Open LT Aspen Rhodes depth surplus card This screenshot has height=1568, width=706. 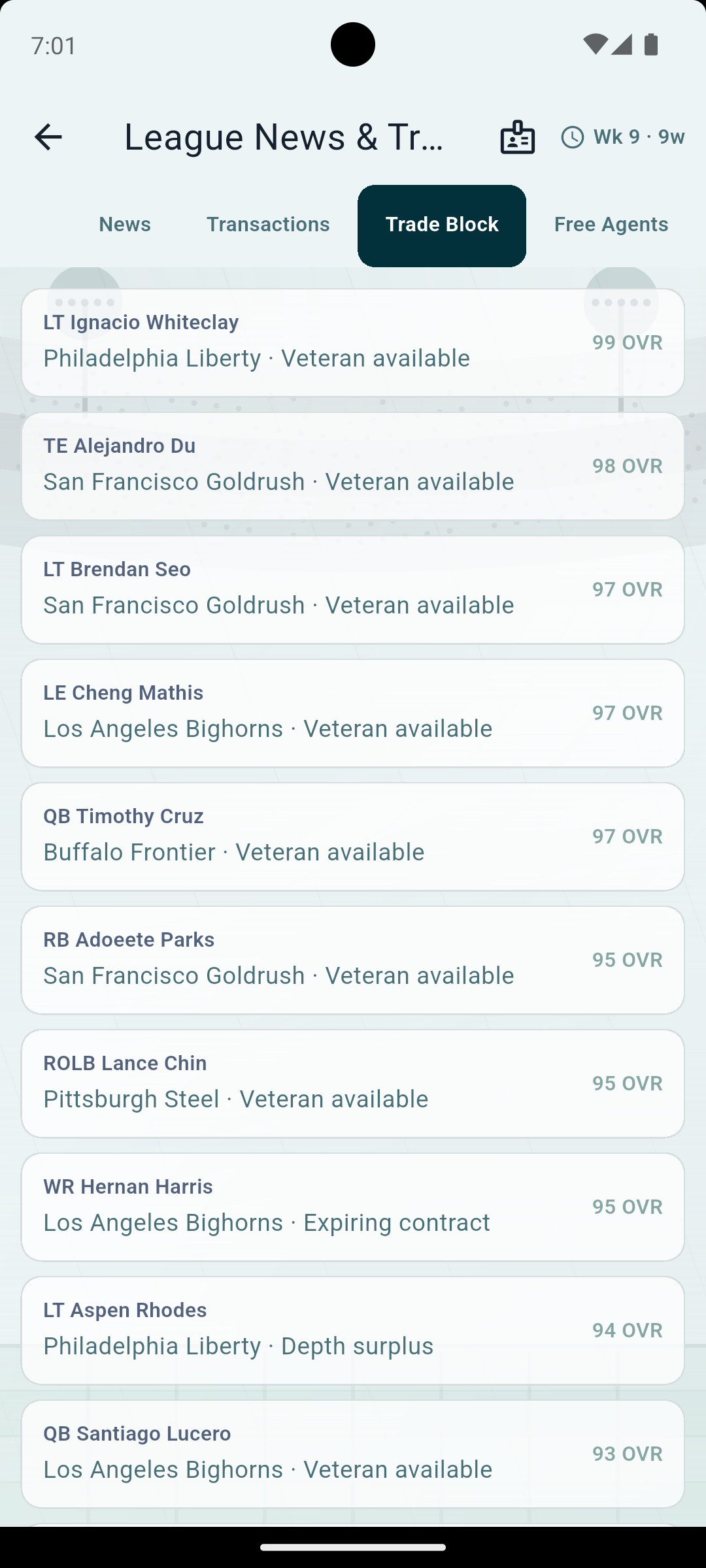tap(353, 1330)
